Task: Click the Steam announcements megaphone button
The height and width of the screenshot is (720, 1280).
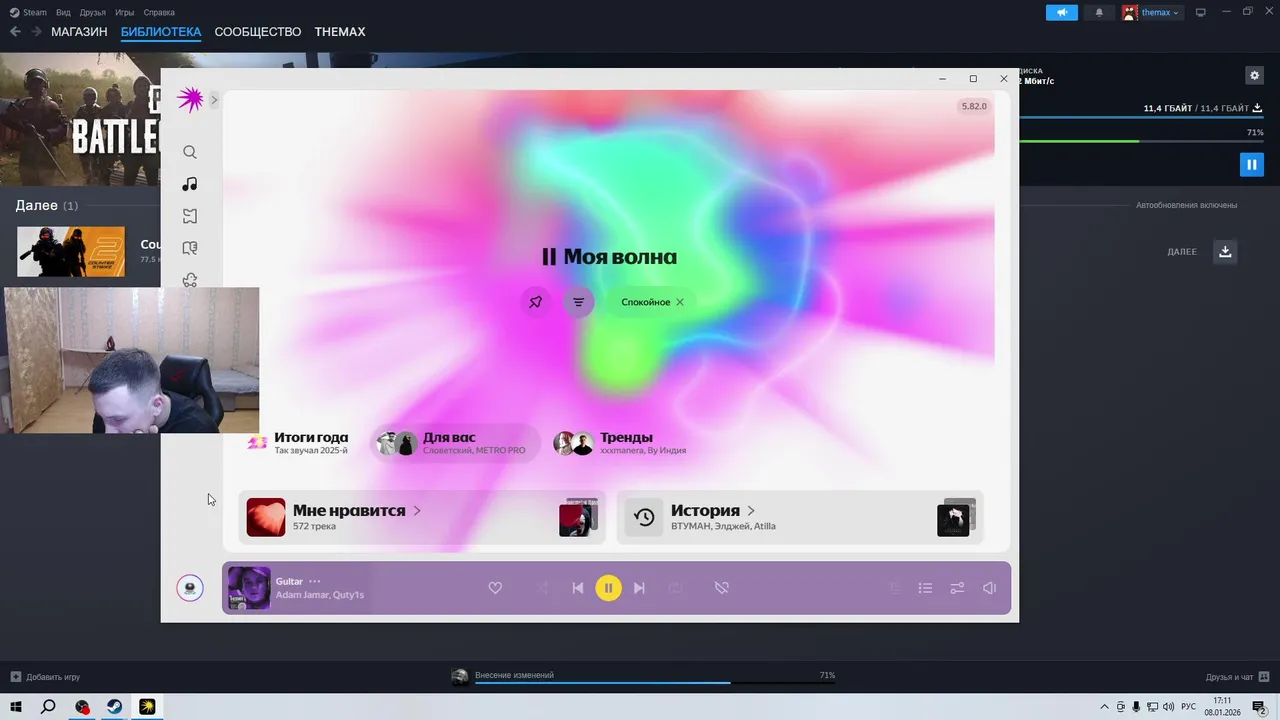Action: (x=1062, y=12)
